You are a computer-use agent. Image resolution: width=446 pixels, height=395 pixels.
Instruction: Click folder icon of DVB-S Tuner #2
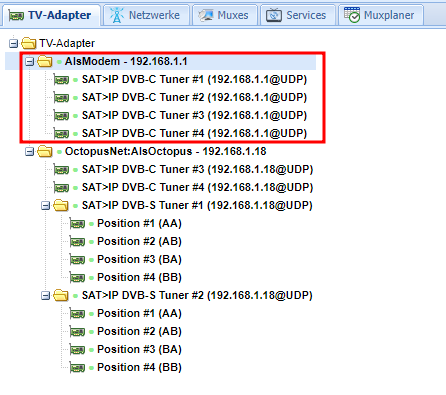pos(61,295)
